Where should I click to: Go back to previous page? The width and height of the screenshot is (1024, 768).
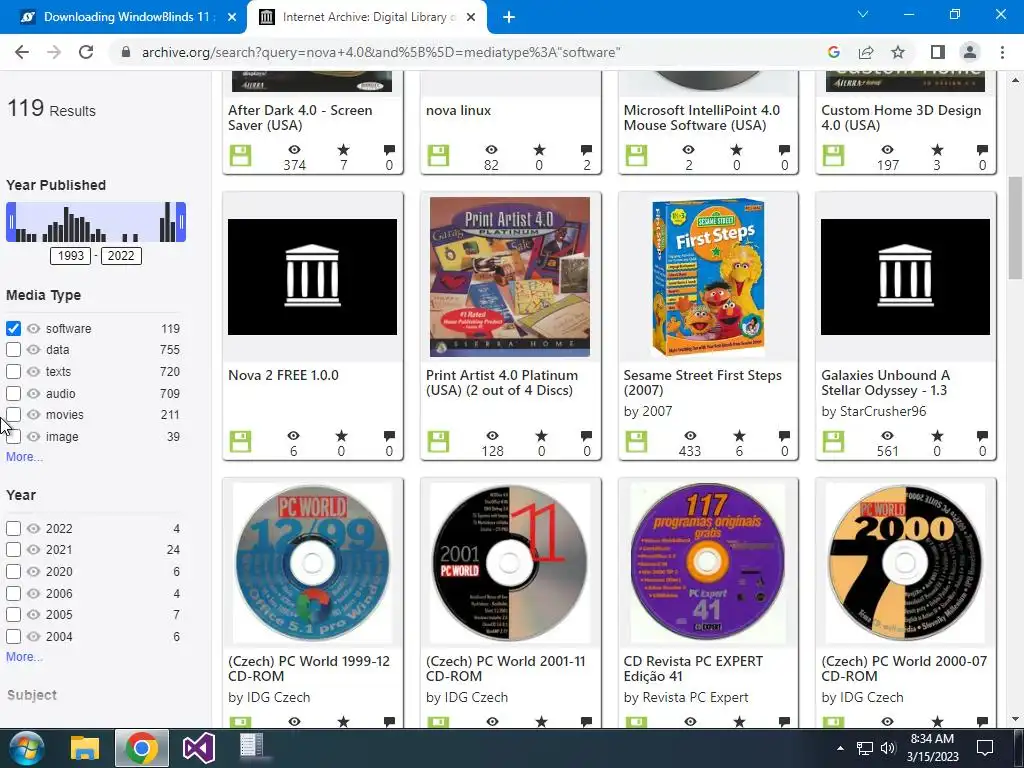tap(22, 52)
